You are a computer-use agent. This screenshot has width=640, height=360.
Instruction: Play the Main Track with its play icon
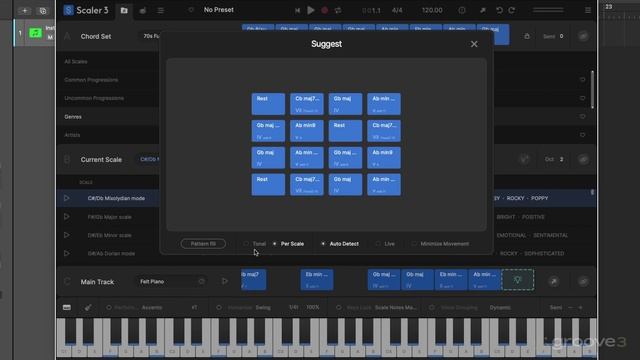224,281
